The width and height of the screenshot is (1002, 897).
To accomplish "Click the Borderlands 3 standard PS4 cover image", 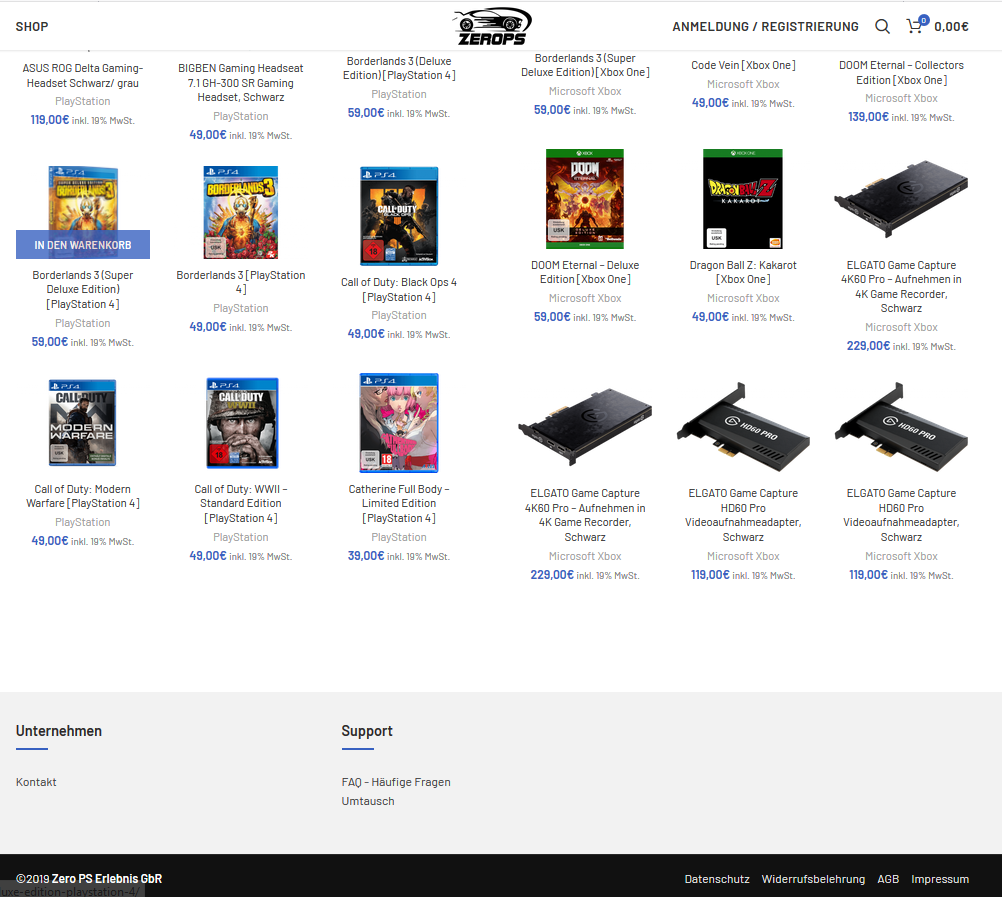I will tap(241, 212).
